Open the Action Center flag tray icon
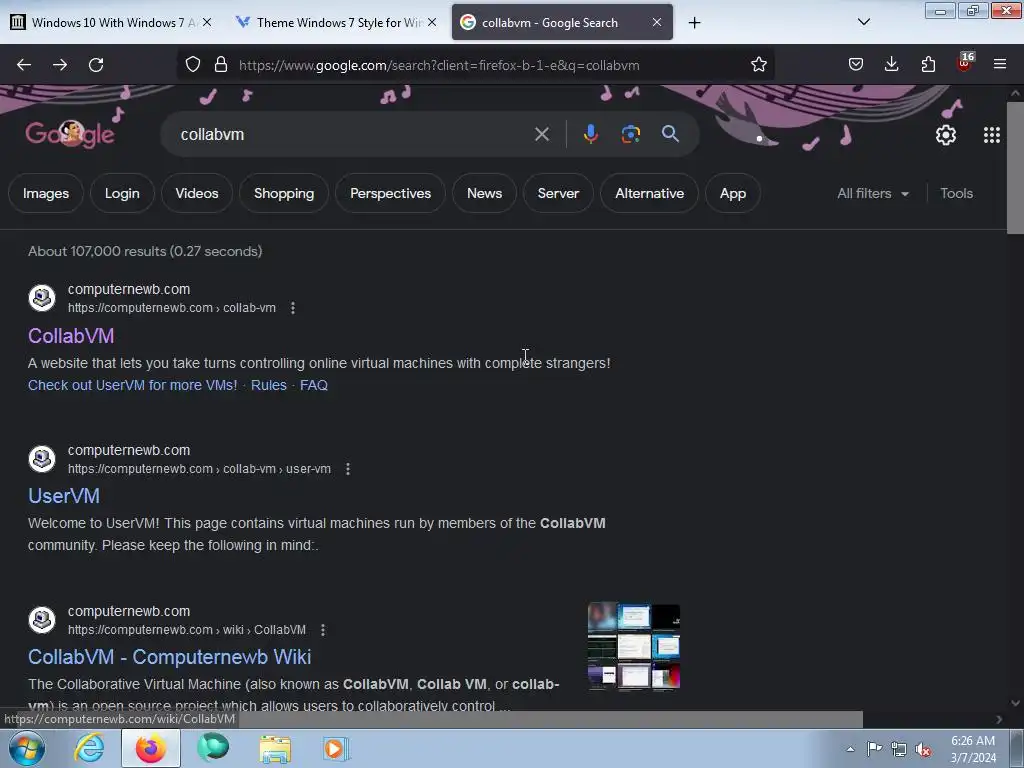1024x768 pixels. (874, 749)
